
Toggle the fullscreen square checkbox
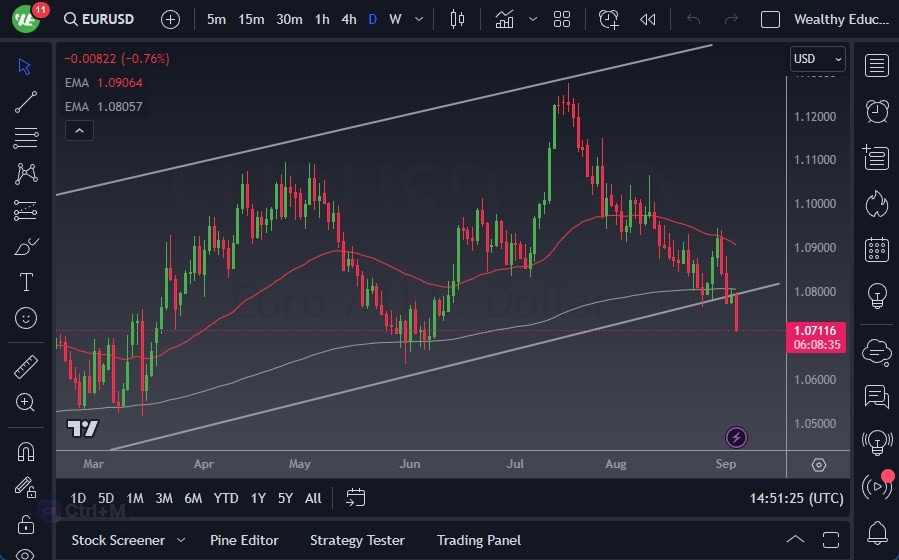(x=770, y=19)
